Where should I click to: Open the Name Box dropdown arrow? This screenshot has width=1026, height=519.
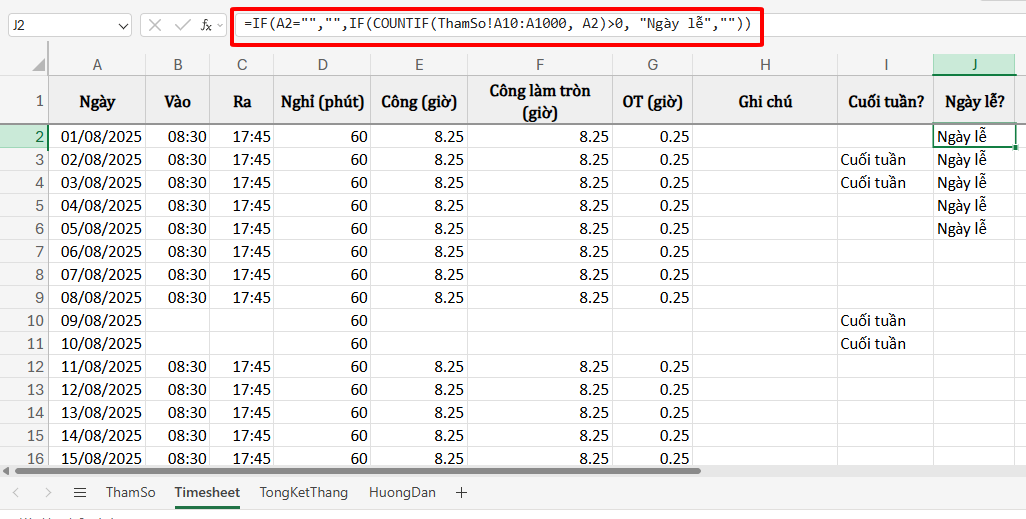click(123, 26)
